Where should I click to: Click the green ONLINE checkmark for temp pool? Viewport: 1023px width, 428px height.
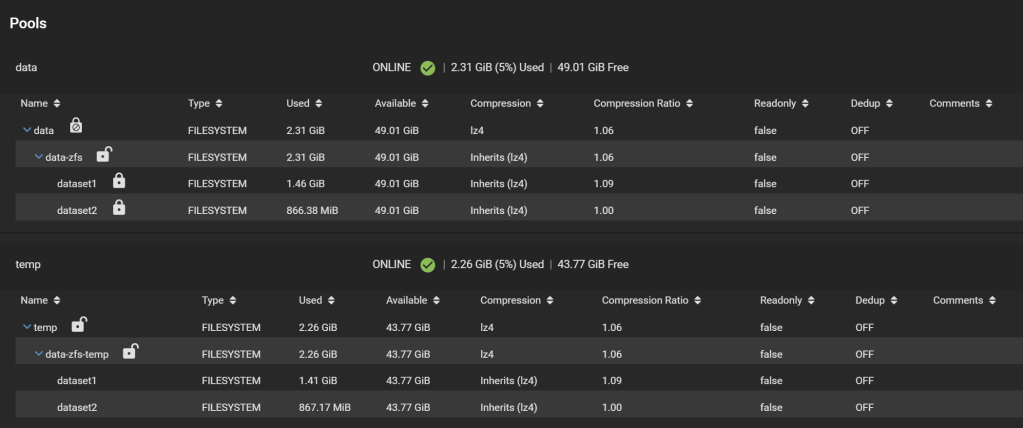click(427, 264)
